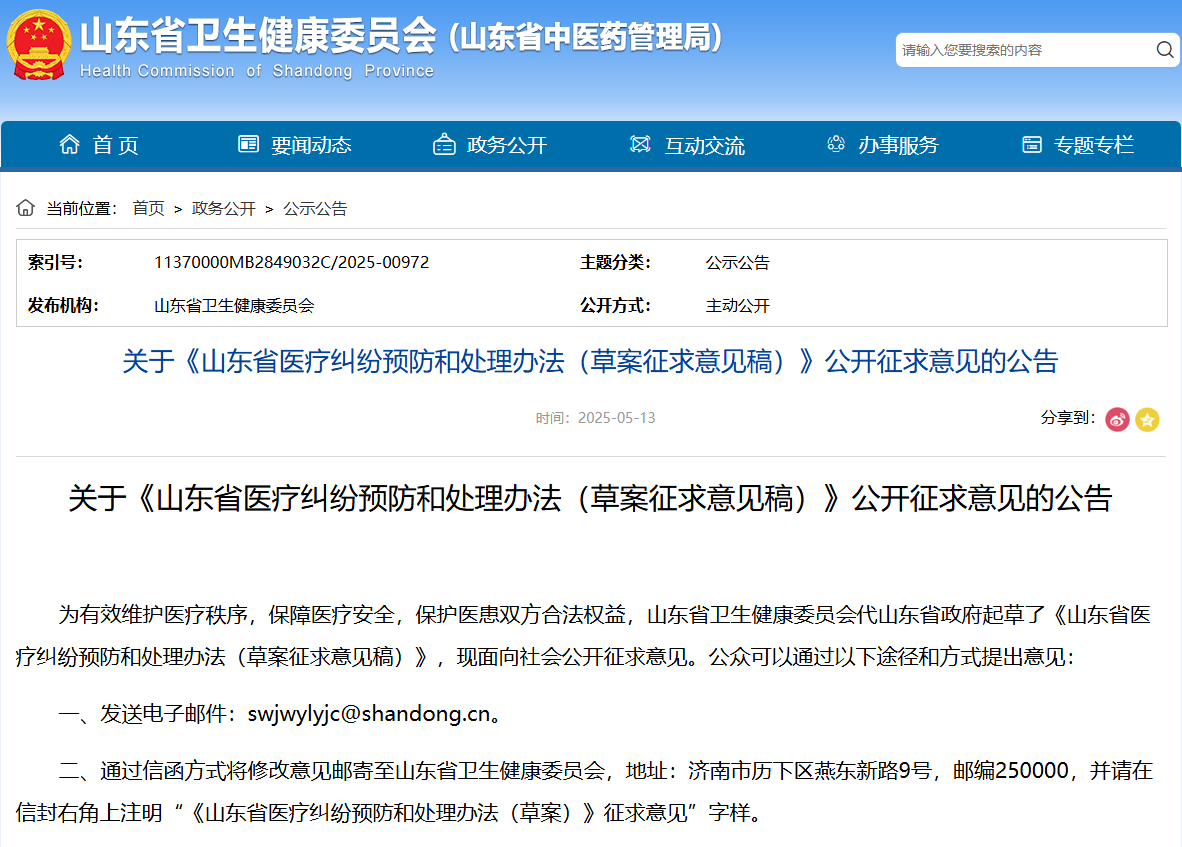Viewport: 1182px width, 847px height.
Task: Click the national emblem logo
Action: point(38,45)
